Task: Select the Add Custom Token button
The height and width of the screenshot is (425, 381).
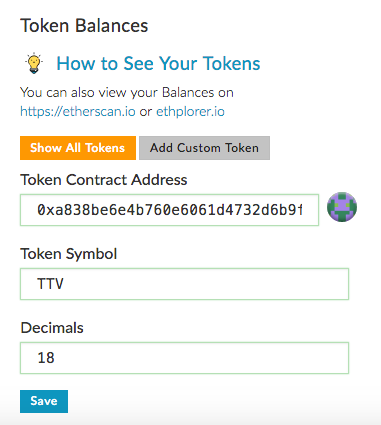Action: click(x=204, y=148)
